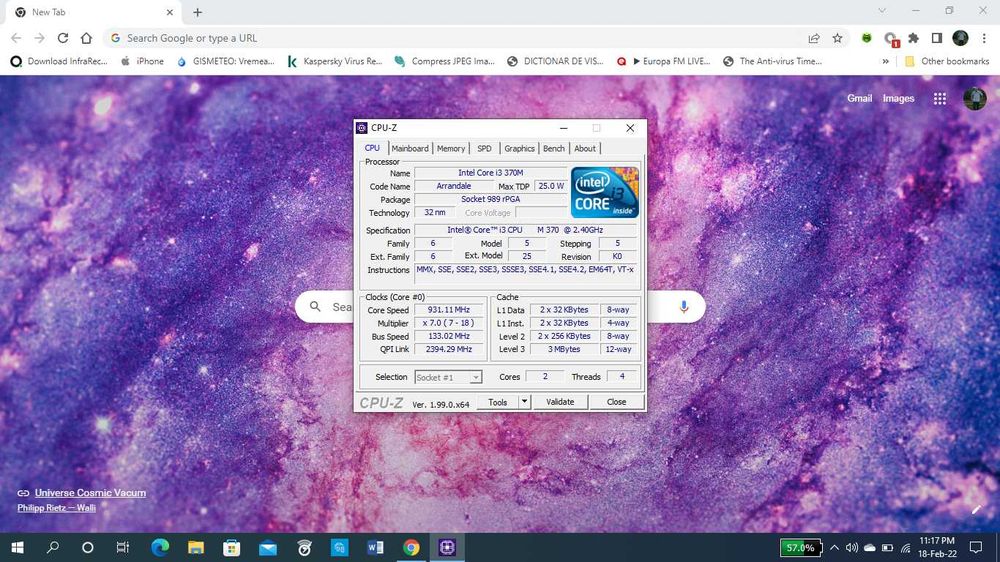Viewport: 1000px width, 562px height.
Task: Click the Close button in CPU-Z
Action: (x=616, y=402)
